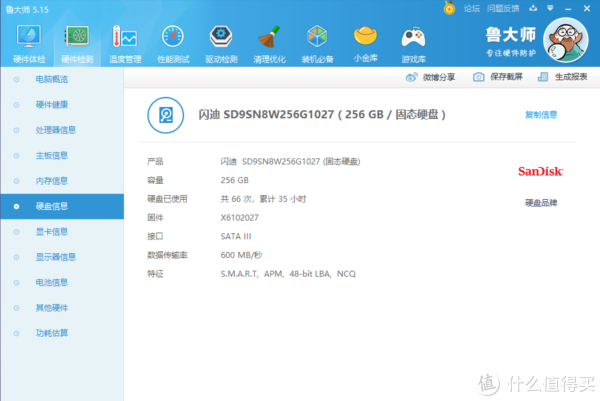Click the 硬盘品牌 label under logo

pyautogui.click(x=541, y=203)
